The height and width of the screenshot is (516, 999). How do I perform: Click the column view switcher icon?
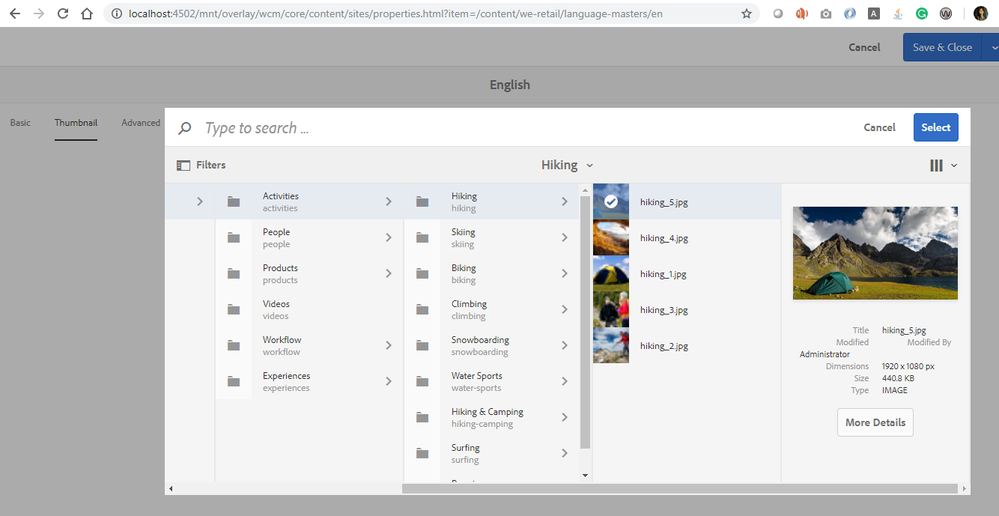[936, 165]
